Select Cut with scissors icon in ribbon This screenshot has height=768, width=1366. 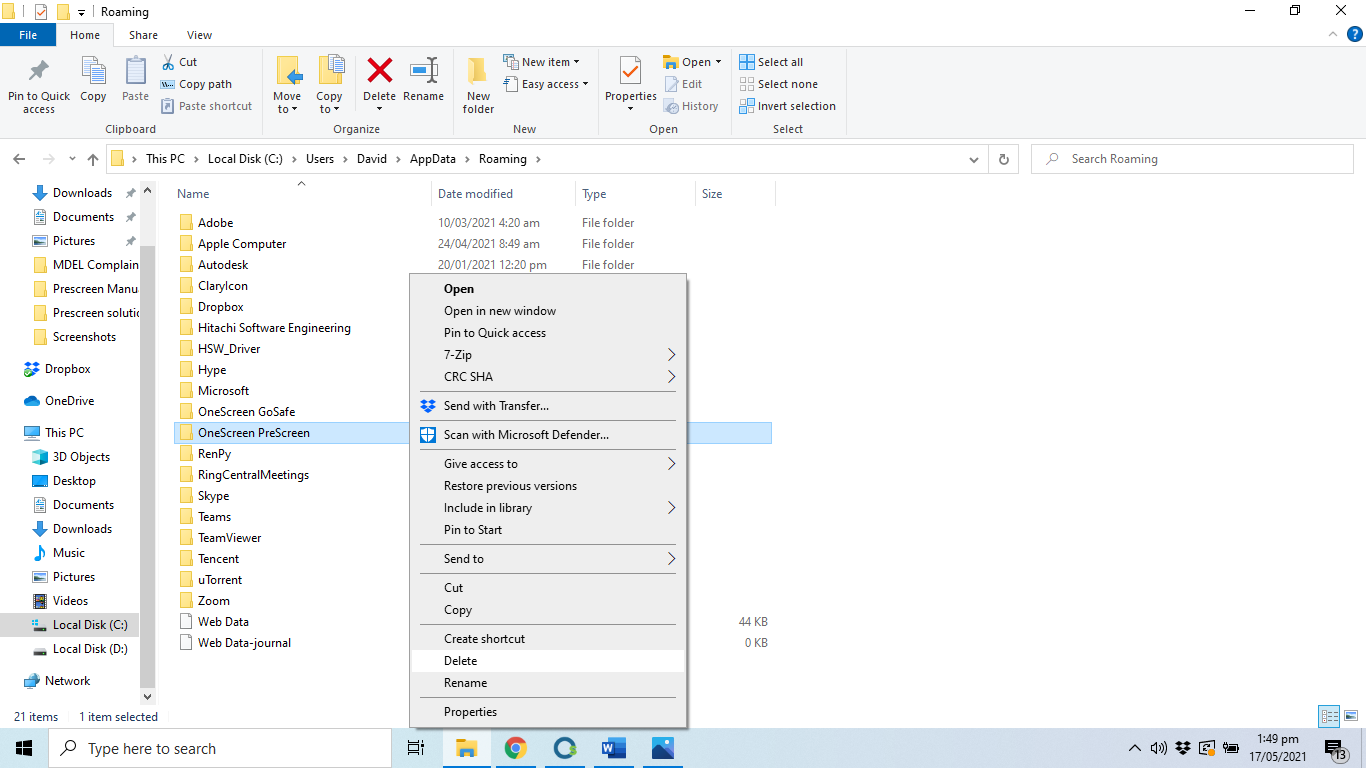click(x=179, y=62)
